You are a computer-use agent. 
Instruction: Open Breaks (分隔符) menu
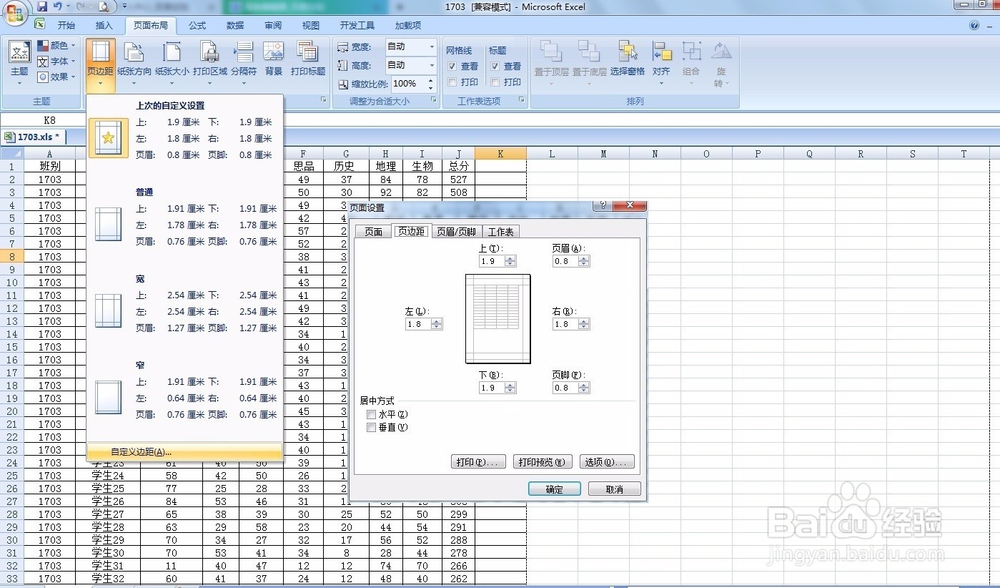click(244, 62)
